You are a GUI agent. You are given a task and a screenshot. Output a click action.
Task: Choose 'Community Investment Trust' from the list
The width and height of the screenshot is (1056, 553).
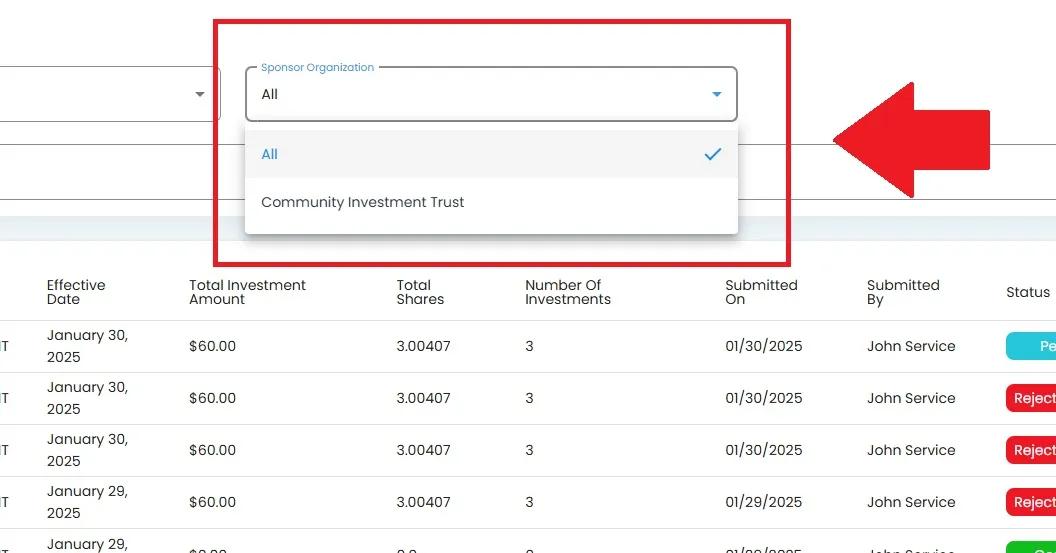[363, 202]
